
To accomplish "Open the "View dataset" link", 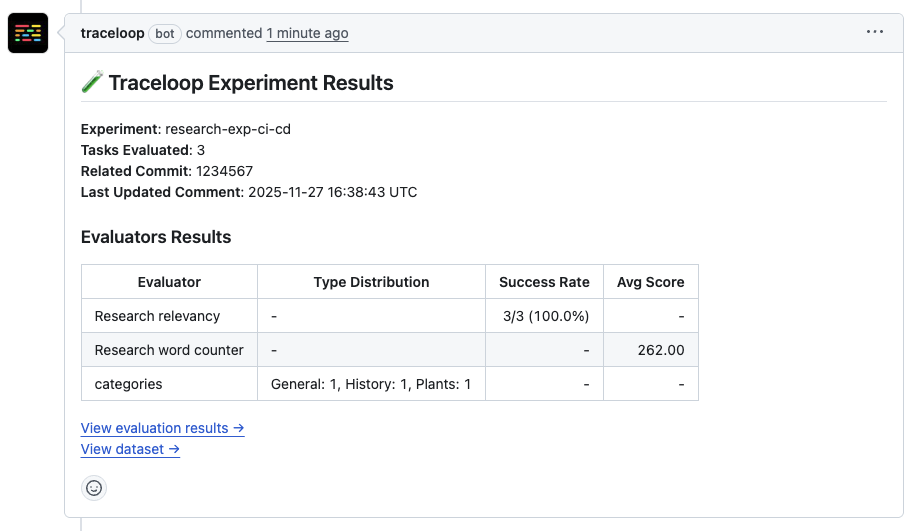I will 130,449.
